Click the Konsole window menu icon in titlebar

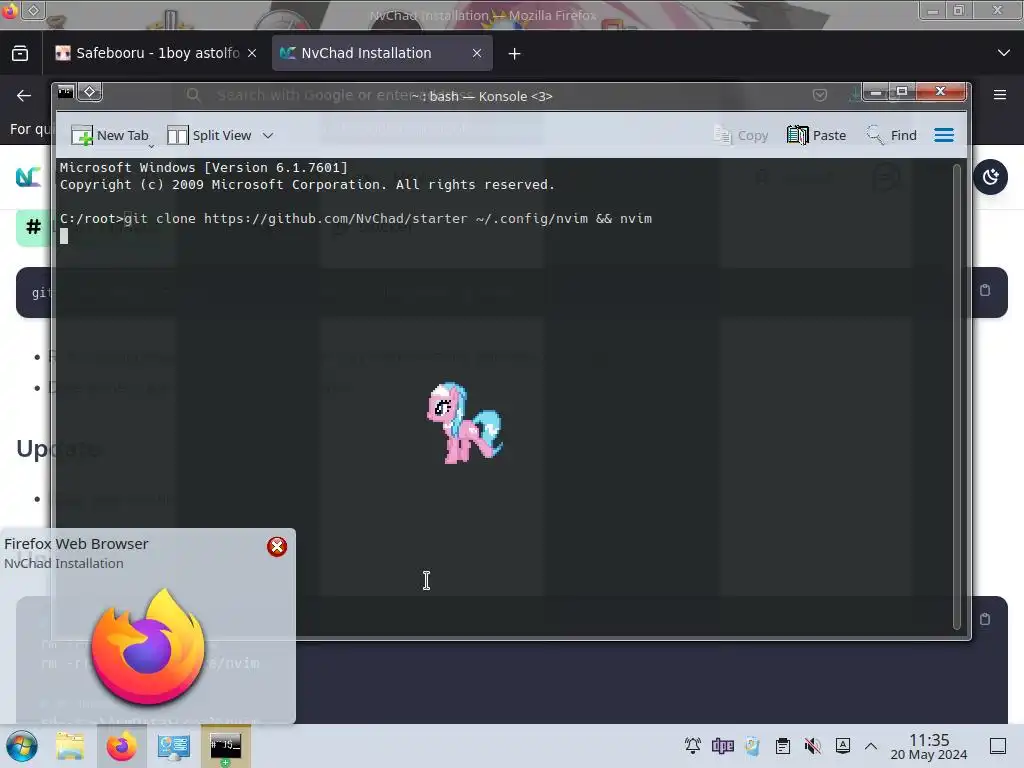65,92
